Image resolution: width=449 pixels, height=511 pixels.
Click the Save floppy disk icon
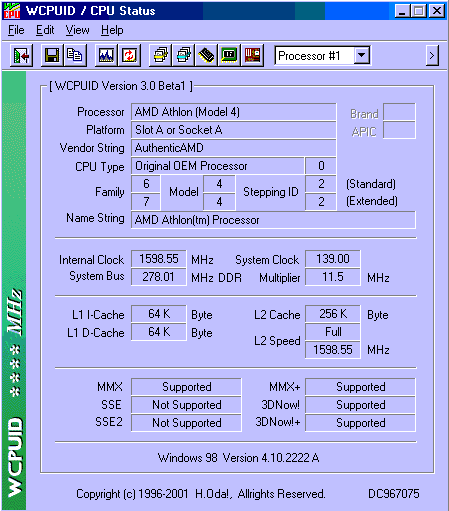(52, 55)
